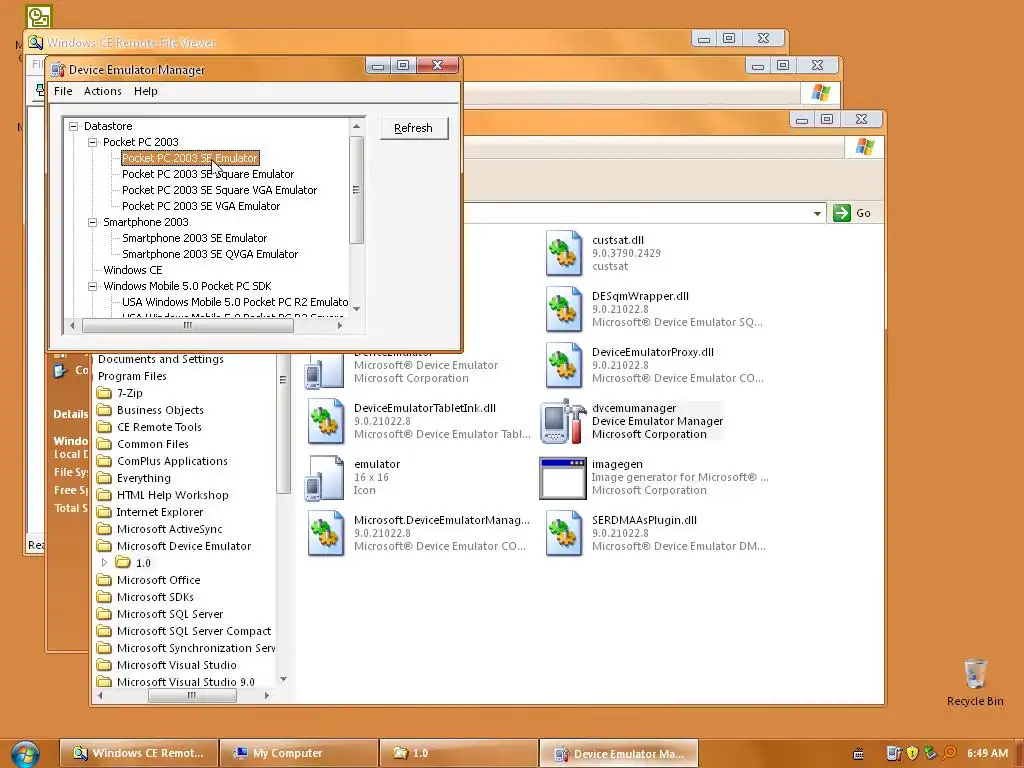Collapse the Datastore tree node
Image resolution: width=1024 pixels, height=768 pixels.
(x=74, y=126)
